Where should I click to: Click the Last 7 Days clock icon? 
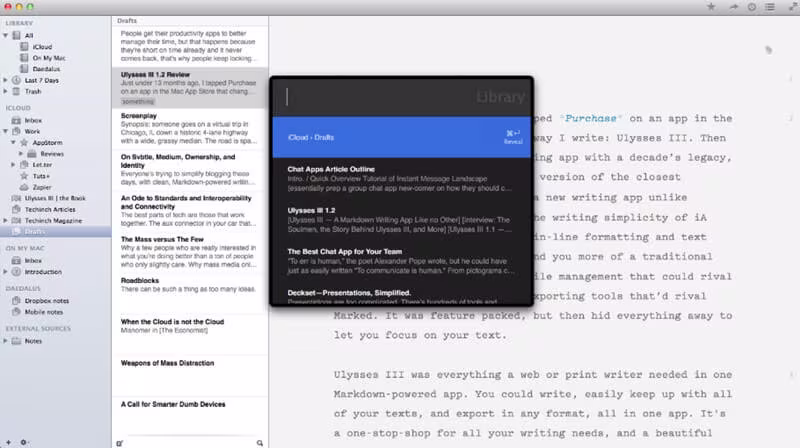point(16,80)
